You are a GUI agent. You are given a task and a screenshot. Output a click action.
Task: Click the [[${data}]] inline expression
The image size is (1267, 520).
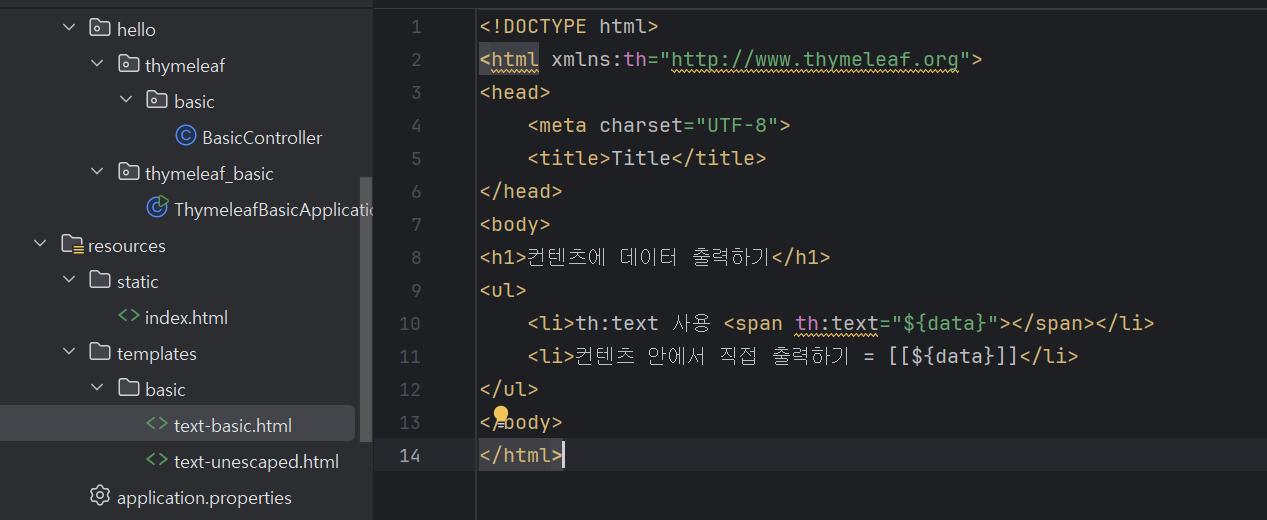(x=953, y=356)
